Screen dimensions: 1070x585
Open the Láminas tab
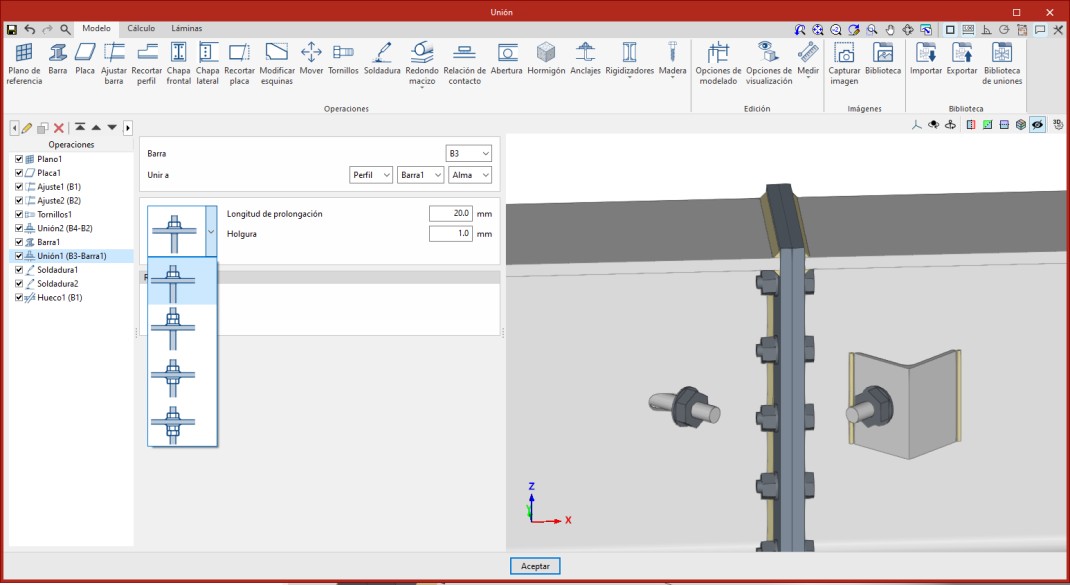pos(186,29)
